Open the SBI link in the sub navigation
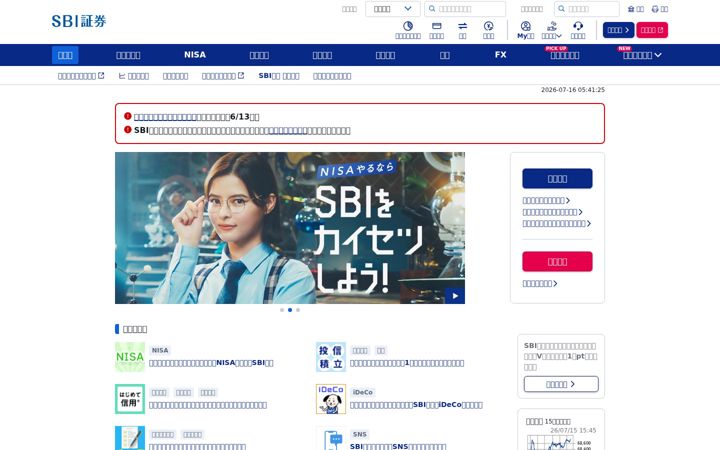Image resolution: width=720 pixels, height=450 pixels. pos(279,76)
